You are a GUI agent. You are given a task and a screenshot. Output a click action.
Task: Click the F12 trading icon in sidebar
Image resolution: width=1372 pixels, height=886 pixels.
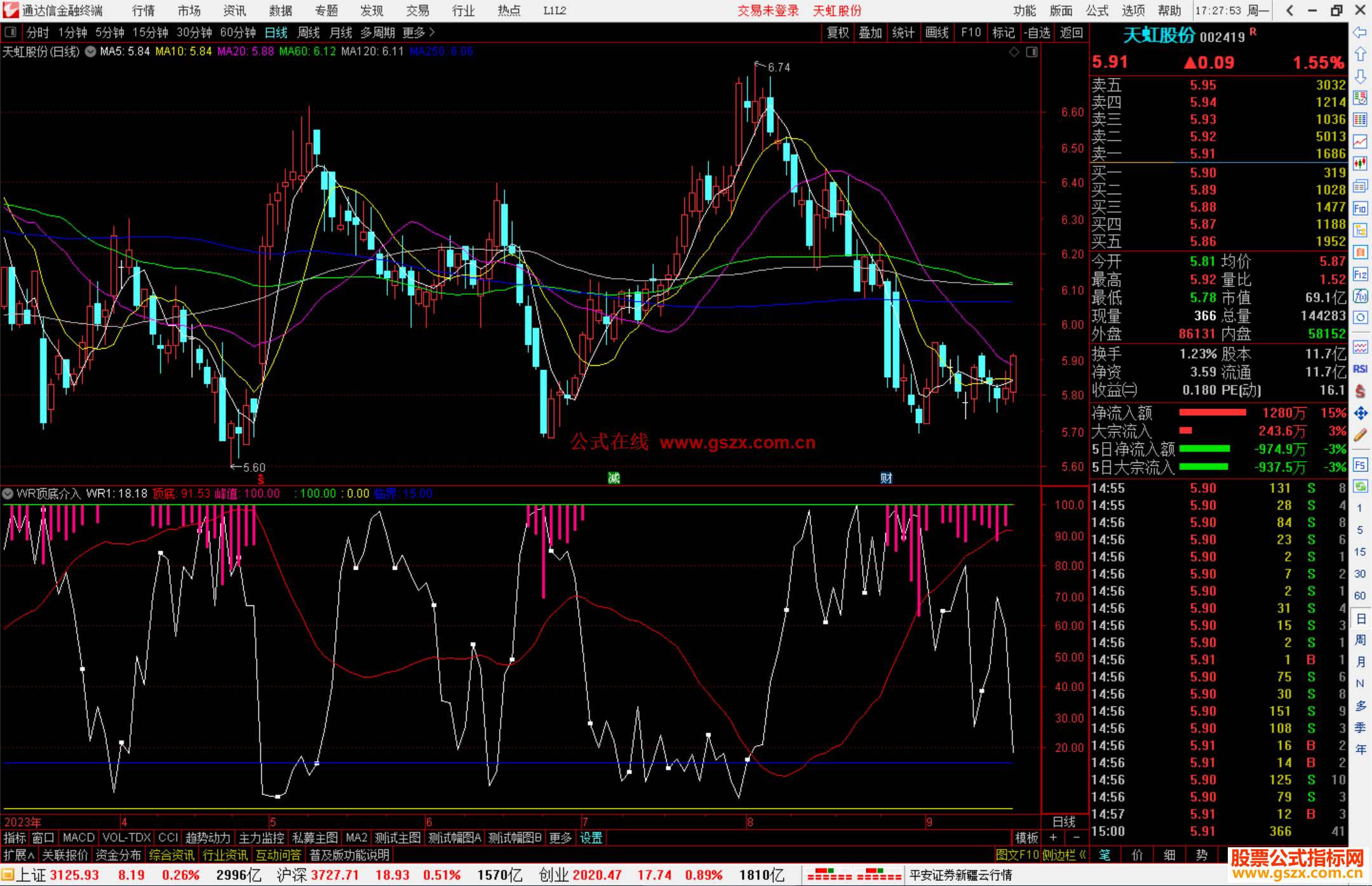[x=1360, y=274]
